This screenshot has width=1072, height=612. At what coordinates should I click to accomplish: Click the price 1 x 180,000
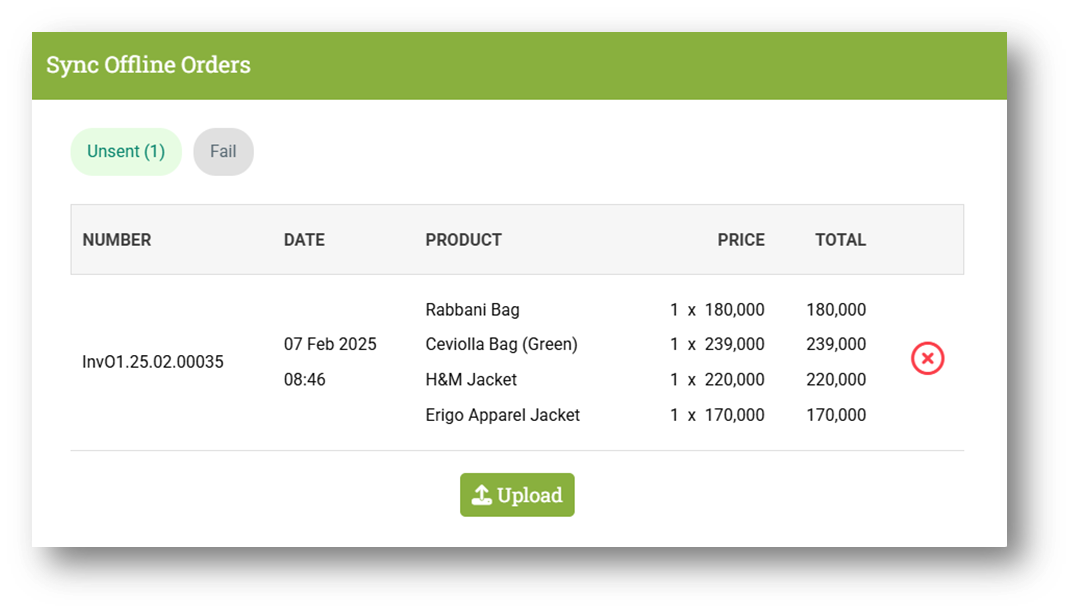click(717, 310)
